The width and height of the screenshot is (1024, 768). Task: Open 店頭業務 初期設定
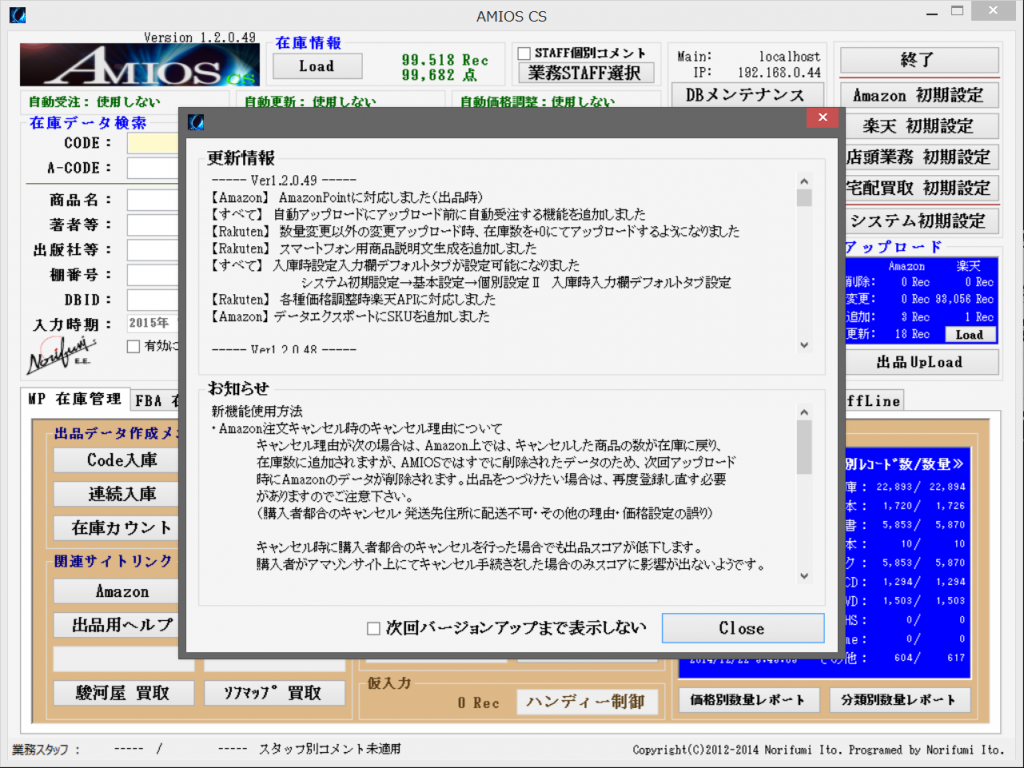tap(921, 157)
